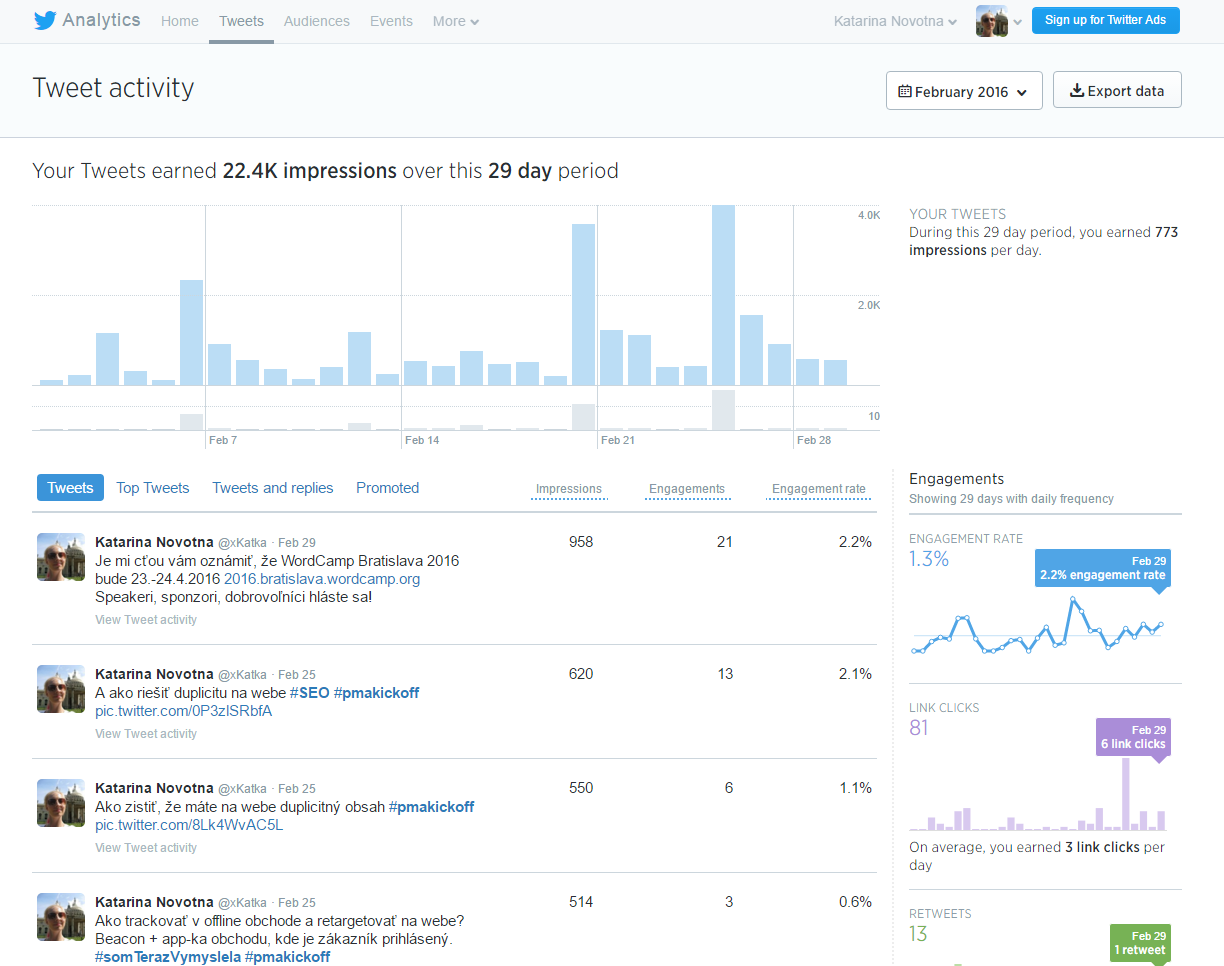Click the Analytics title text

point(101,20)
